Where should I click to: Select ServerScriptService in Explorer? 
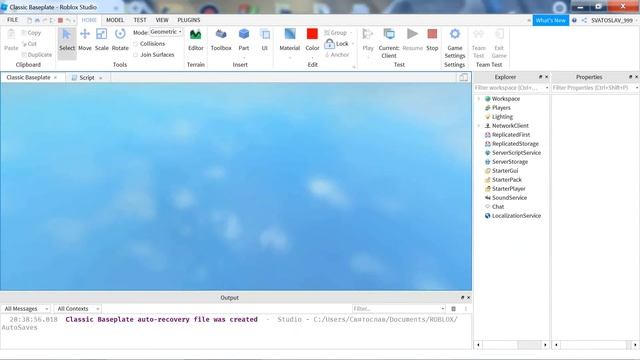[x=516, y=153]
